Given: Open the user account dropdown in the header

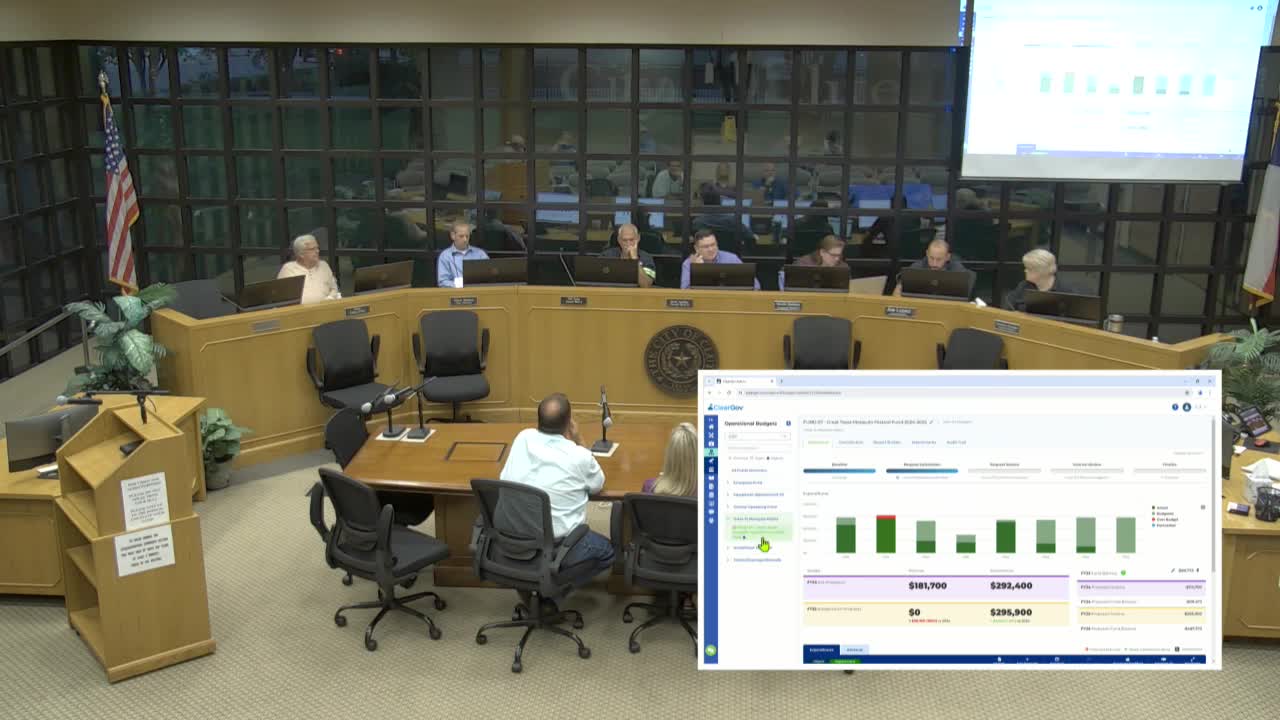Looking at the screenshot, I should coord(1200,407).
